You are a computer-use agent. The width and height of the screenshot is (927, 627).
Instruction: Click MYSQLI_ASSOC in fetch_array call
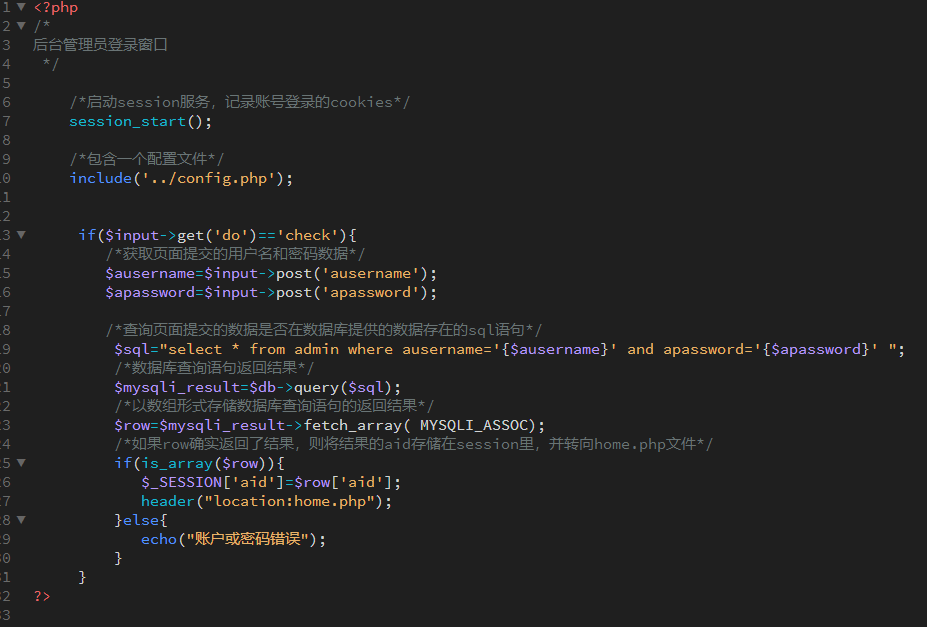click(474, 425)
